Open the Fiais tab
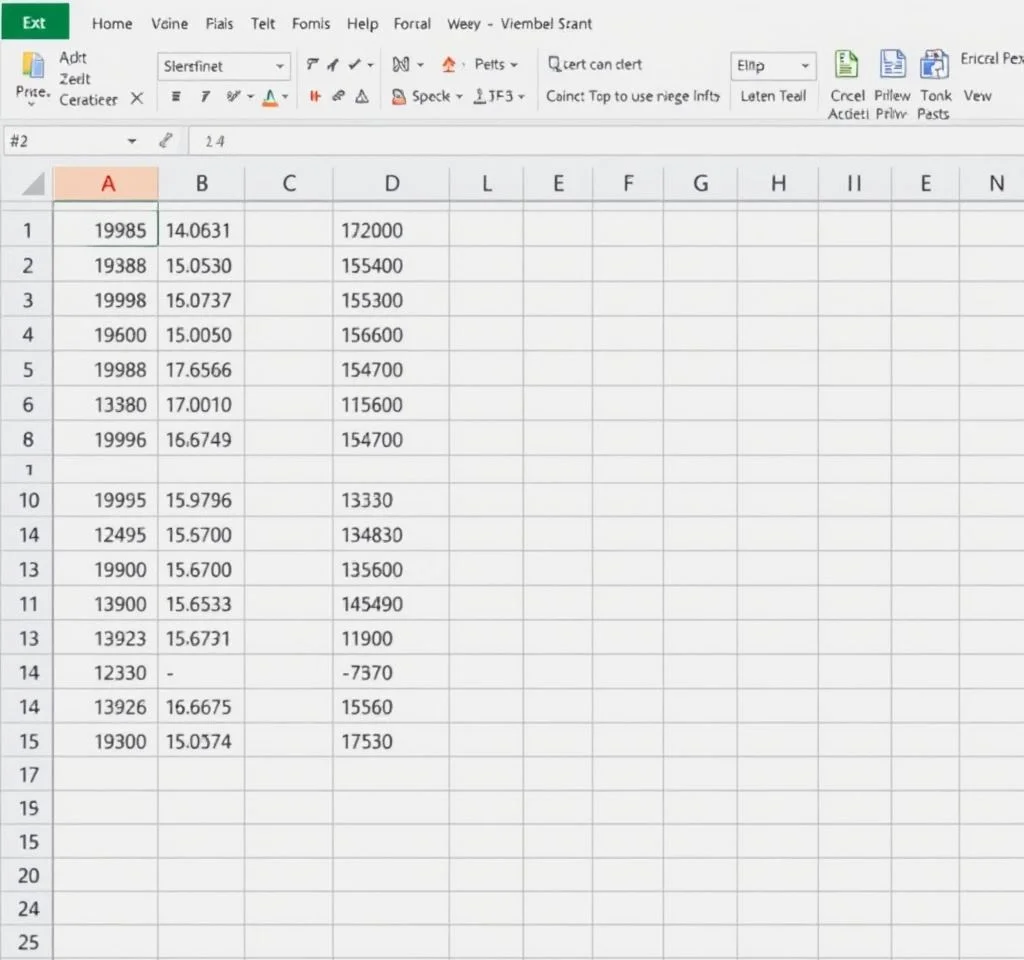 point(219,24)
